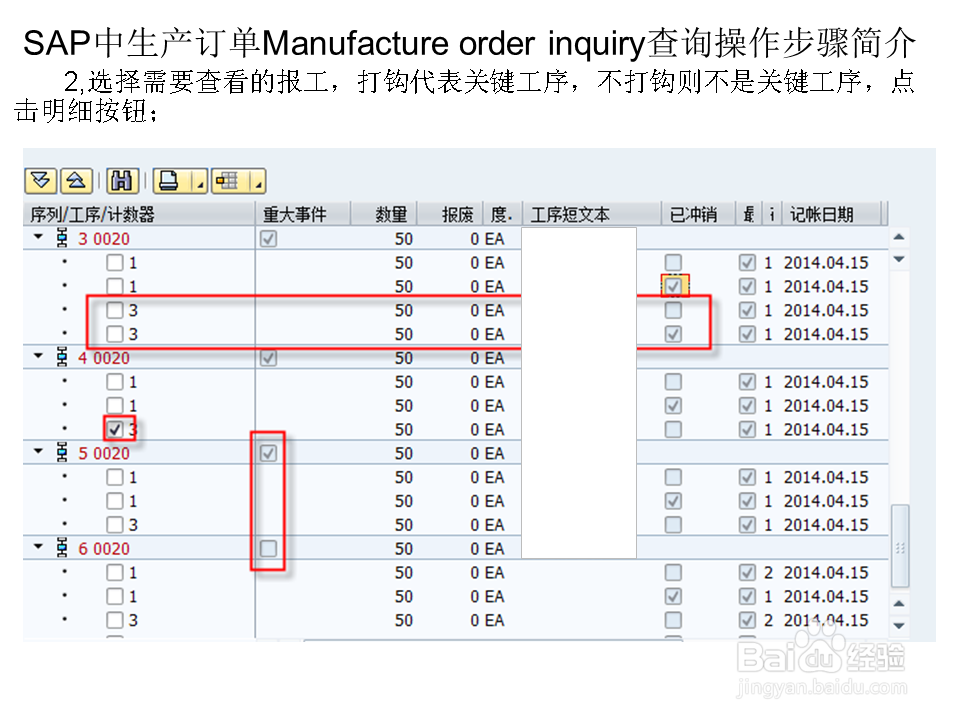Click the layout change toolbar icon
960x720 pixels.
[229, 181]
